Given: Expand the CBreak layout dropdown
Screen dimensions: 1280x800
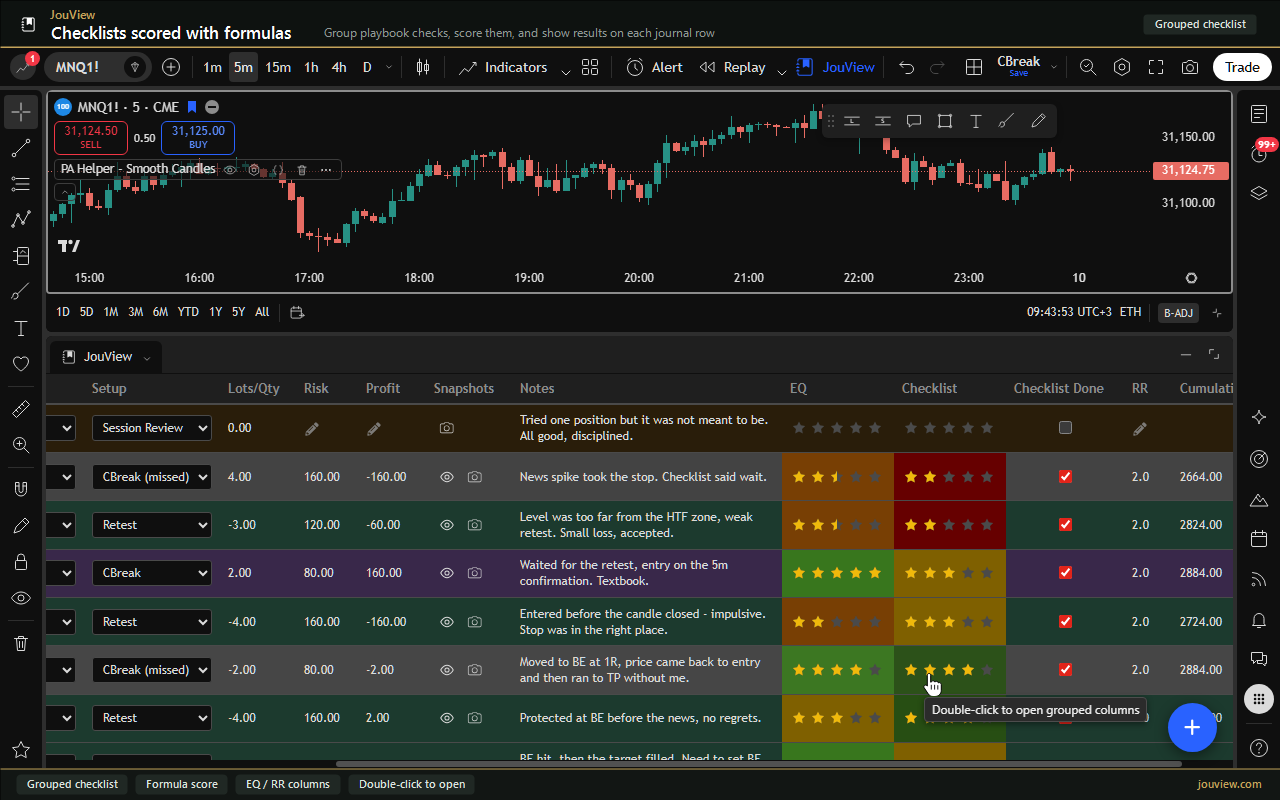Looking at the screenshot, I should (x=1053, y=67).
